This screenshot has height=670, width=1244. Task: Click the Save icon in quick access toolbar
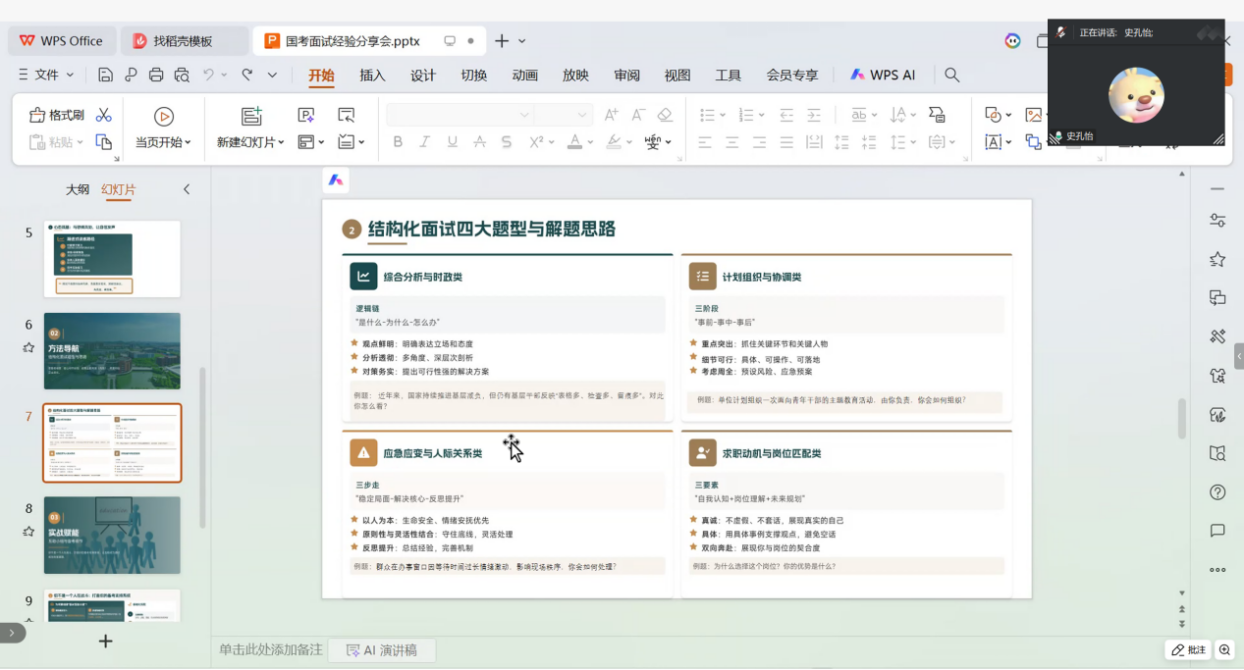point(106,75)
